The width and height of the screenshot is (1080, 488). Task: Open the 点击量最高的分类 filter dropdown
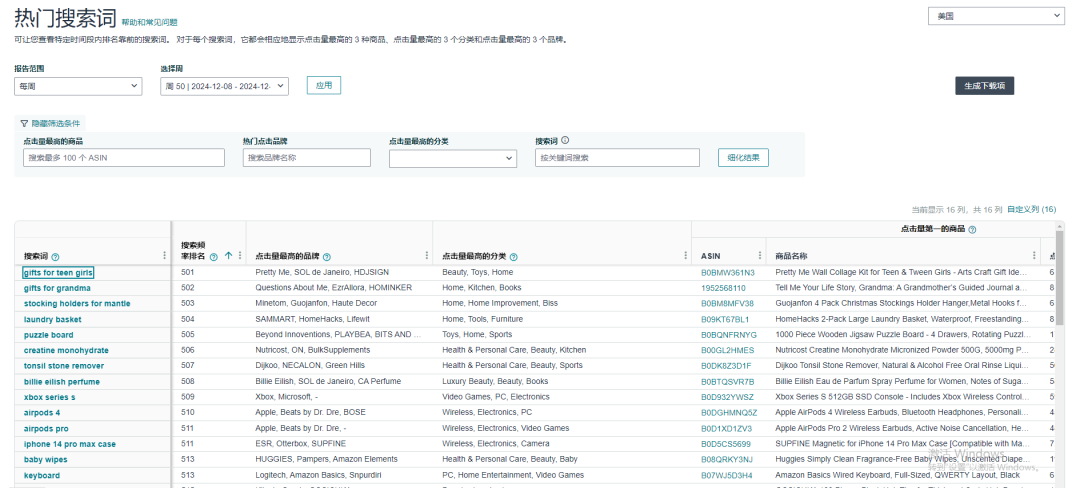click(453, 158)
